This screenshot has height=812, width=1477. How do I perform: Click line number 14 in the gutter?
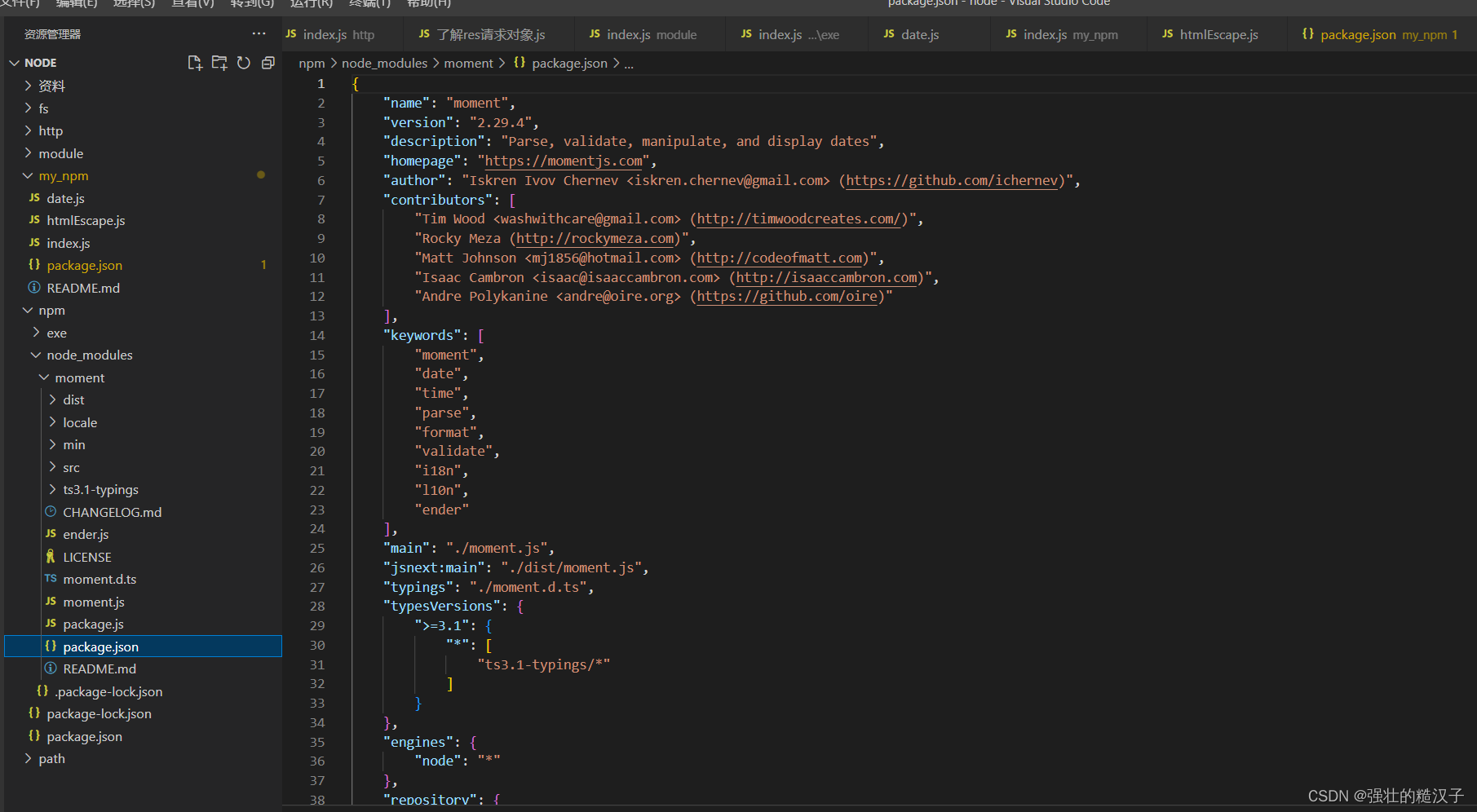pyautogui.click(x=317, y=336)
